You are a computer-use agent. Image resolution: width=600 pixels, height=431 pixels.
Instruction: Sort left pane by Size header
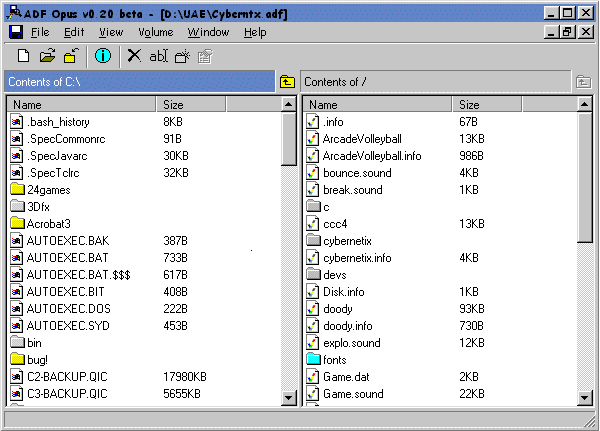[191, 104]
